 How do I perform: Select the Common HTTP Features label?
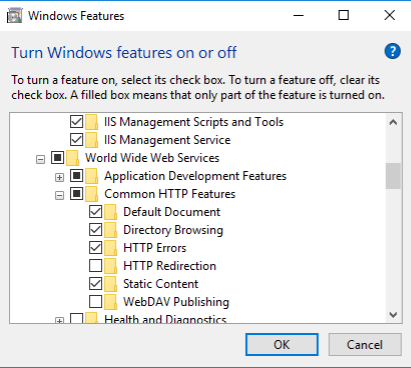(170, 194)
